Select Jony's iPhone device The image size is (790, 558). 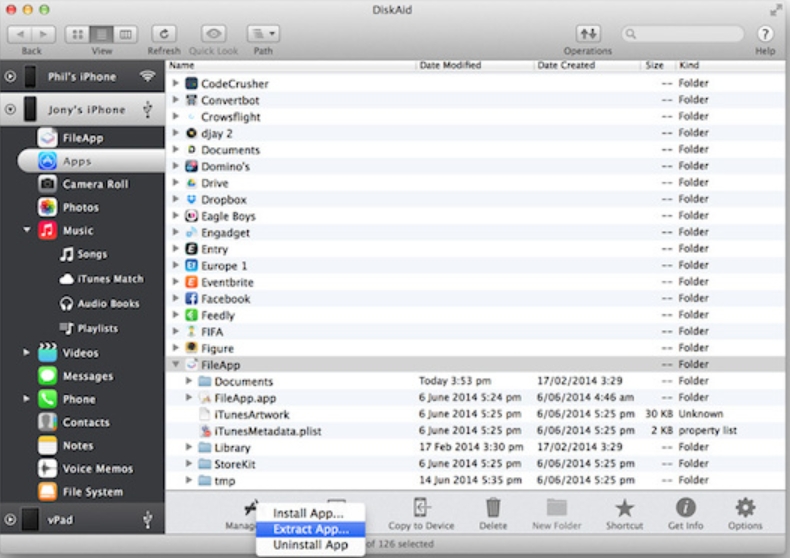[x=82, y=109]
